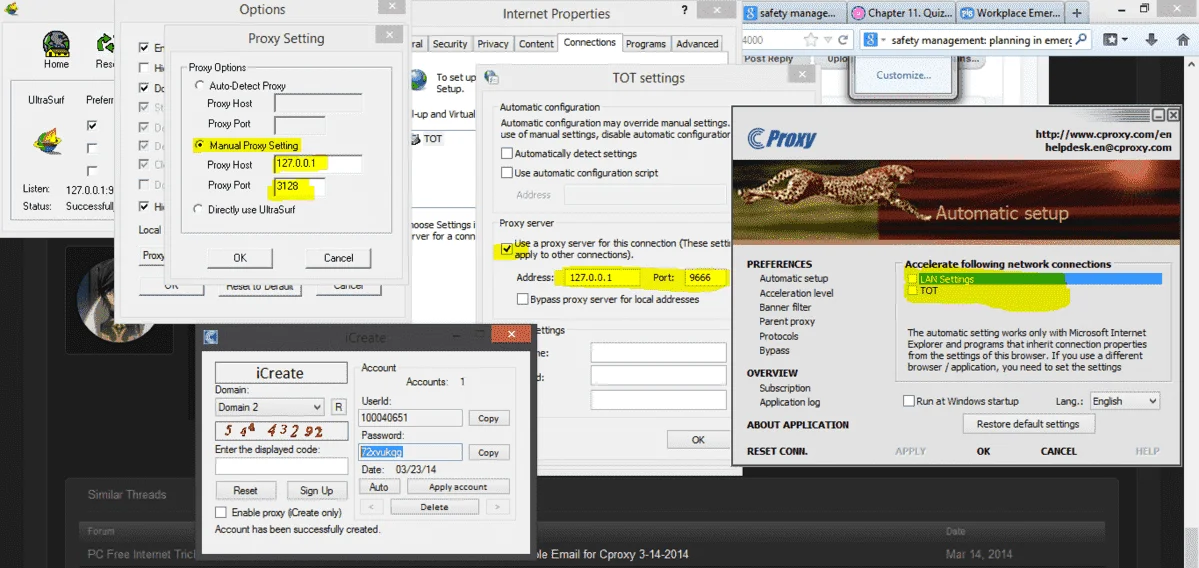Click the magnifier icon in the search box
The height and width of the screenshot is (568, 1199).
click(x=1083, y=40)
